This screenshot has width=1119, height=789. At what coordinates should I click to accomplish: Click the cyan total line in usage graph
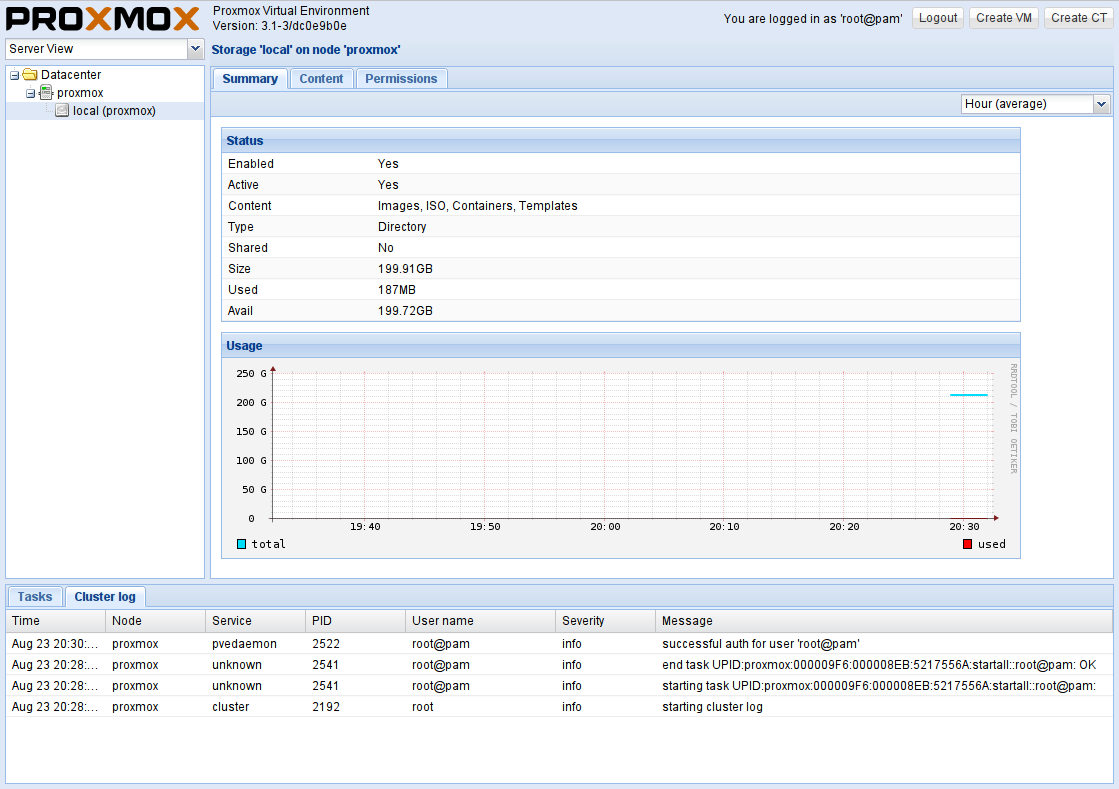(x=968, y=394)
